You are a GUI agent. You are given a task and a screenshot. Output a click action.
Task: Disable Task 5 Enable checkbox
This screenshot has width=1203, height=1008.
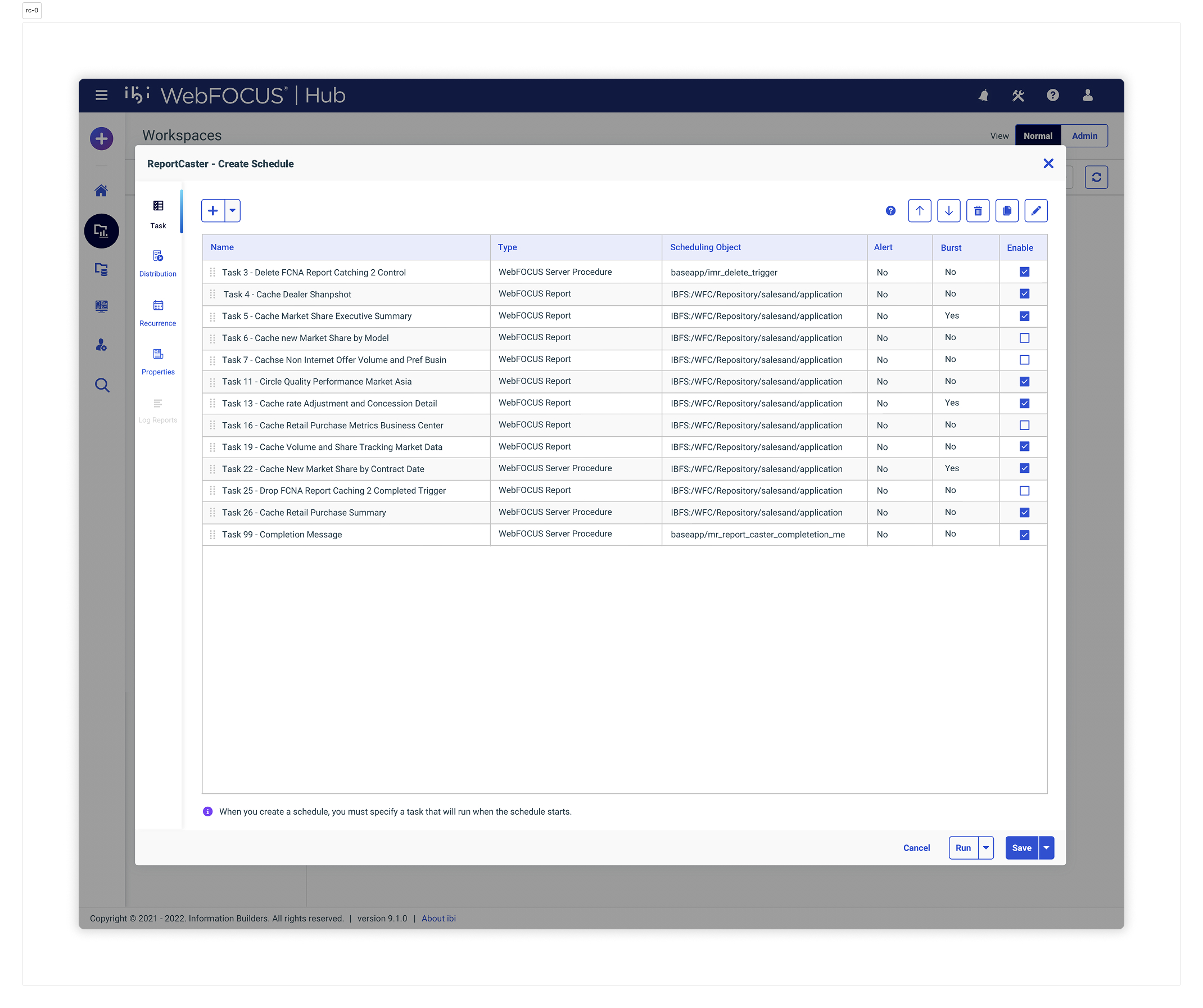pos(1024,316)
